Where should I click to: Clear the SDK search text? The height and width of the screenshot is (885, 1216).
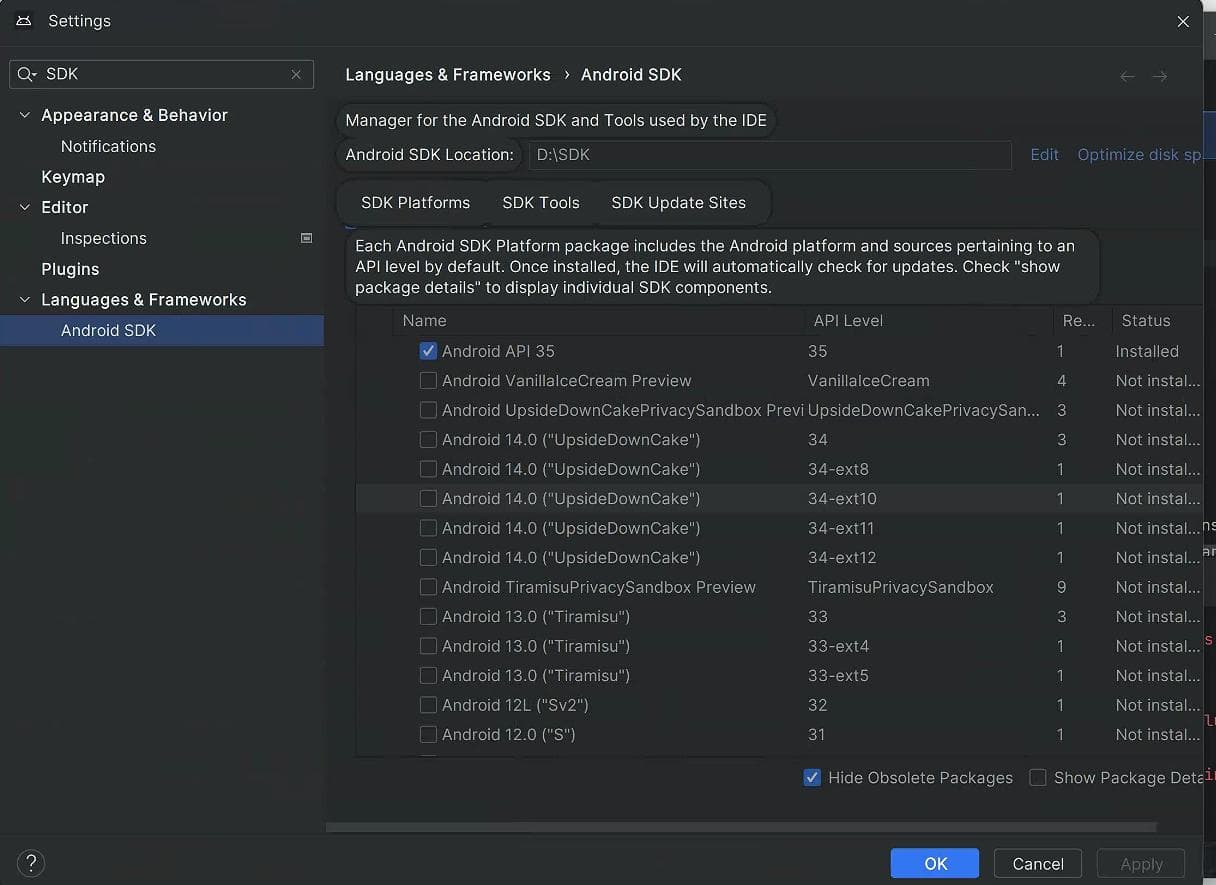pyautogui.click(x=296, y=74)
